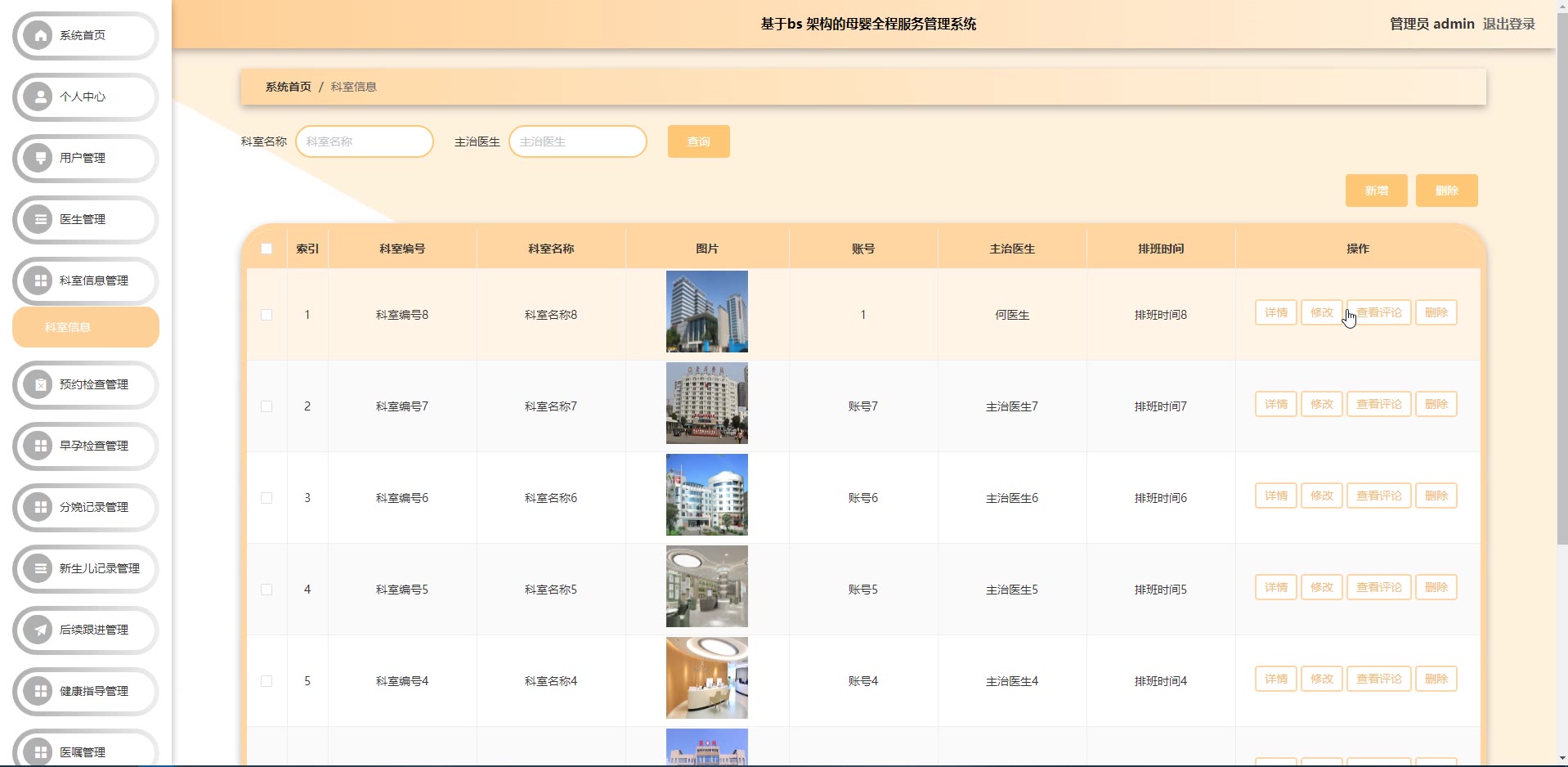Click the 后续跟进管理 paper plane icon
1568x767 pixels.
pyautogui.click(x=38, y=630)
